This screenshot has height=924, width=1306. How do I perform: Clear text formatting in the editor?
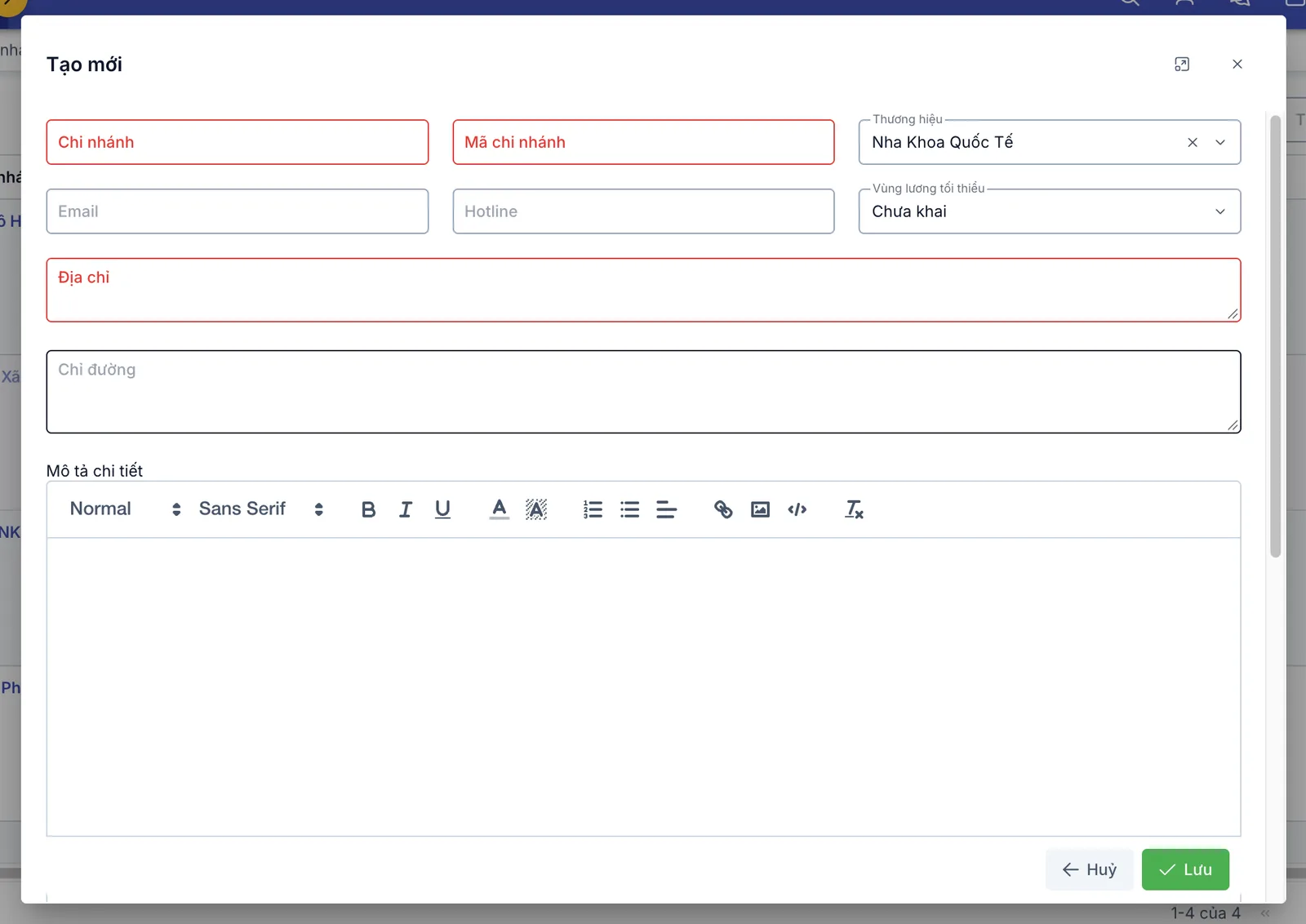tap(854, 509)
